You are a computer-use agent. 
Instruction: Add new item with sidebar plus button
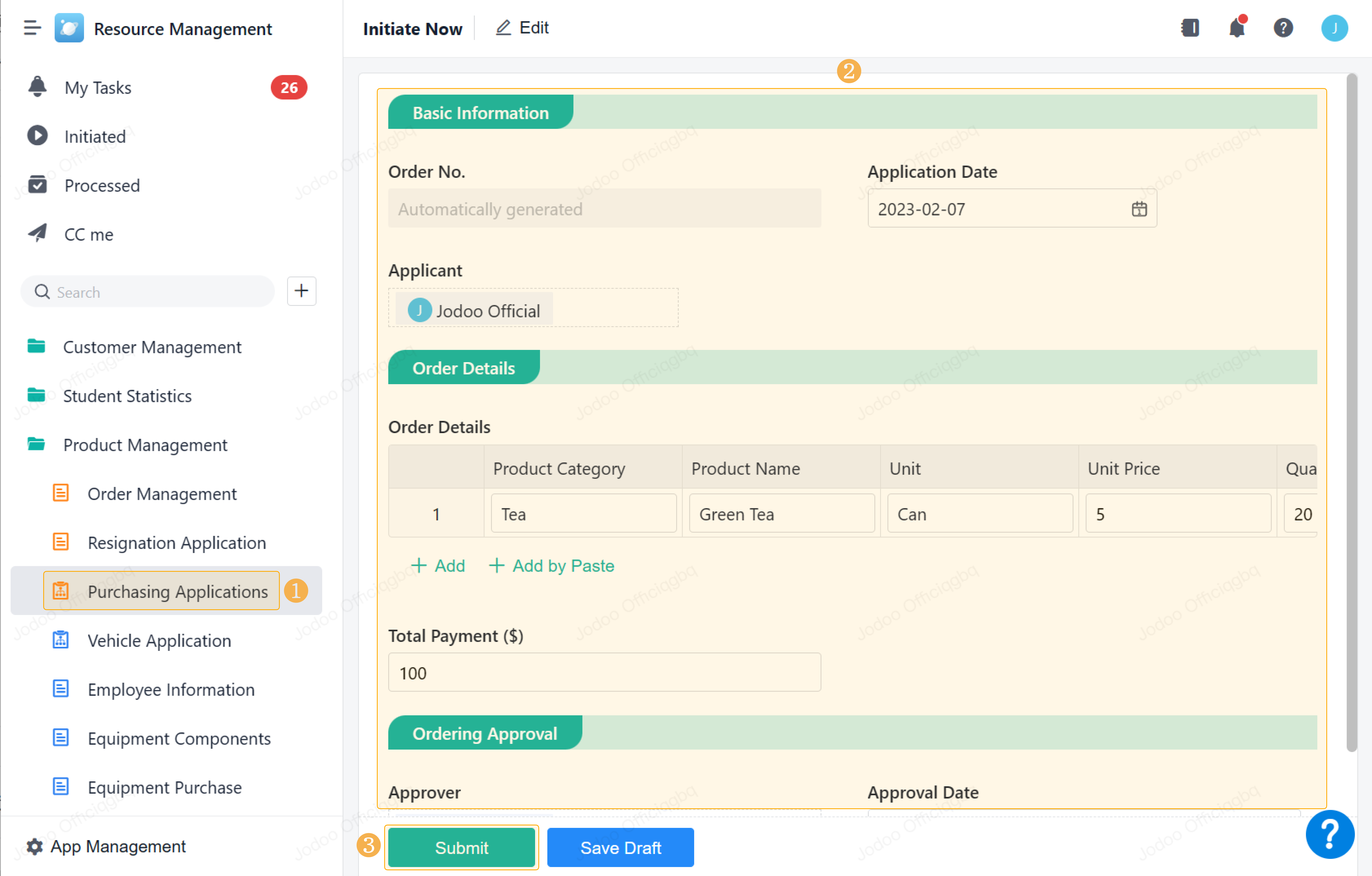(x=301, y=291)
